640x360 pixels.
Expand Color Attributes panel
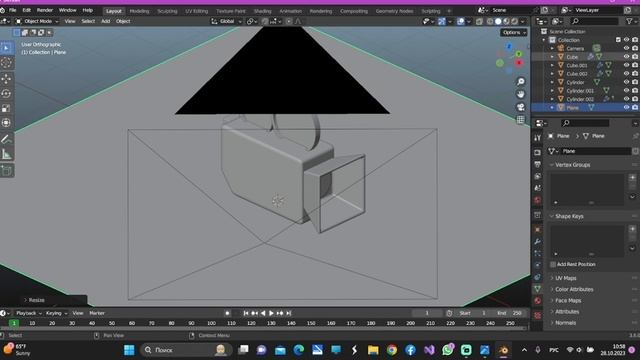[574, 289]
